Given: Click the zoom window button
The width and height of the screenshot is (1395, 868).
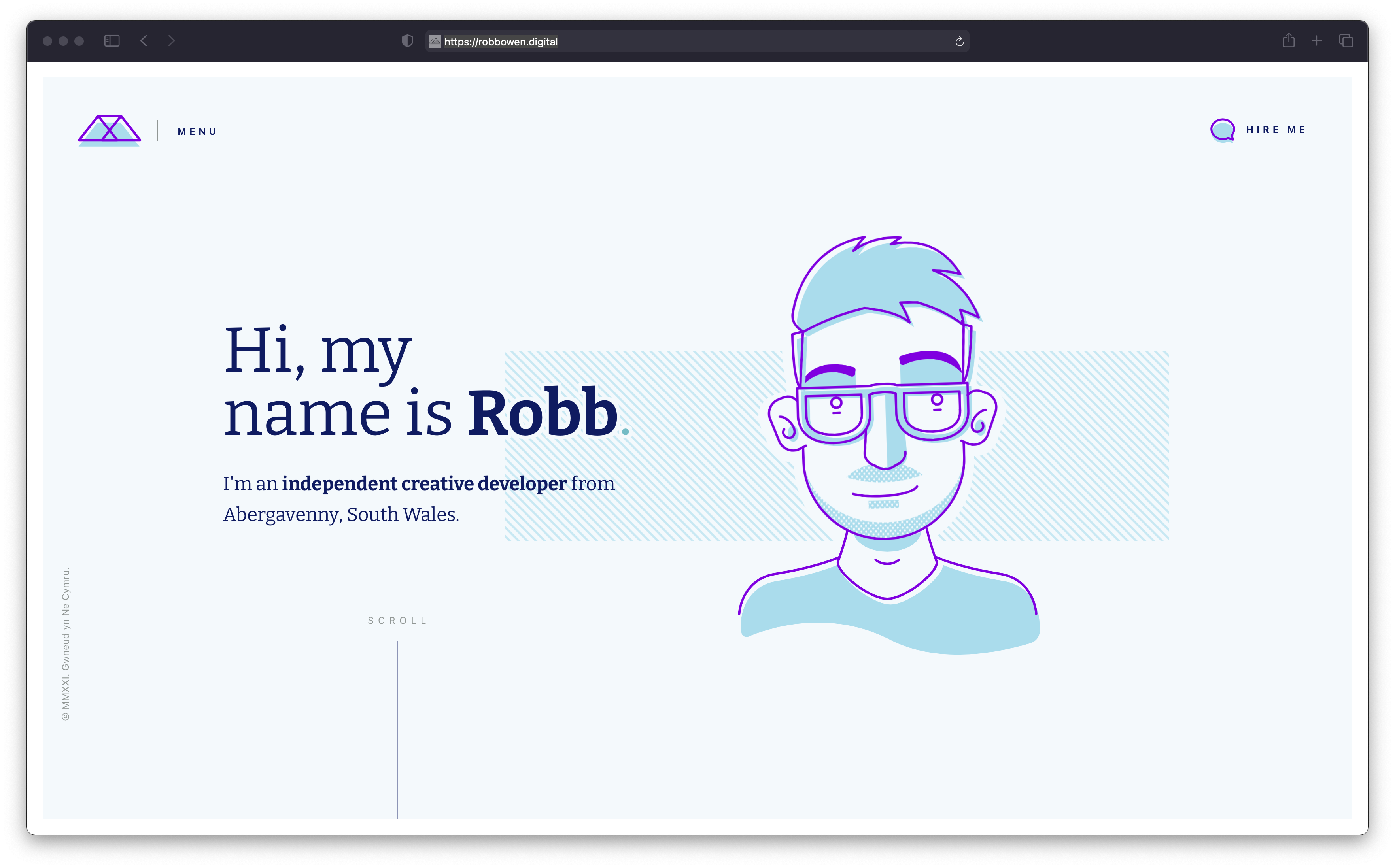Looking at the screenshot, I should click(79, 41).
